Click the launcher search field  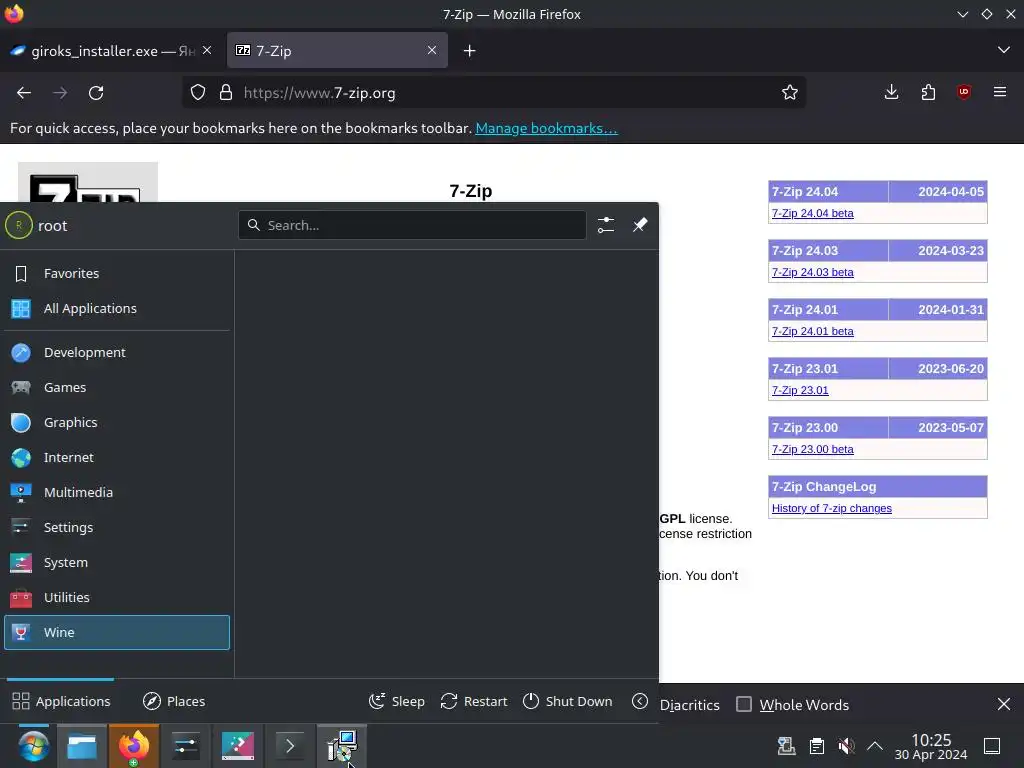click(412, 225)
